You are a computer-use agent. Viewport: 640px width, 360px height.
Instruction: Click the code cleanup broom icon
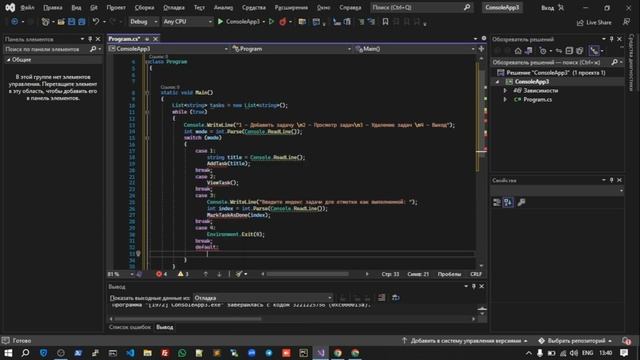(x=239, y=274)
